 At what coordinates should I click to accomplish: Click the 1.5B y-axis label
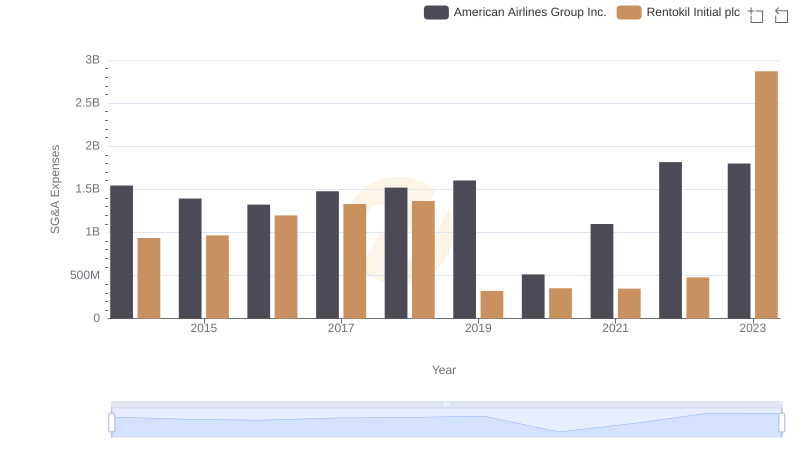88,189
